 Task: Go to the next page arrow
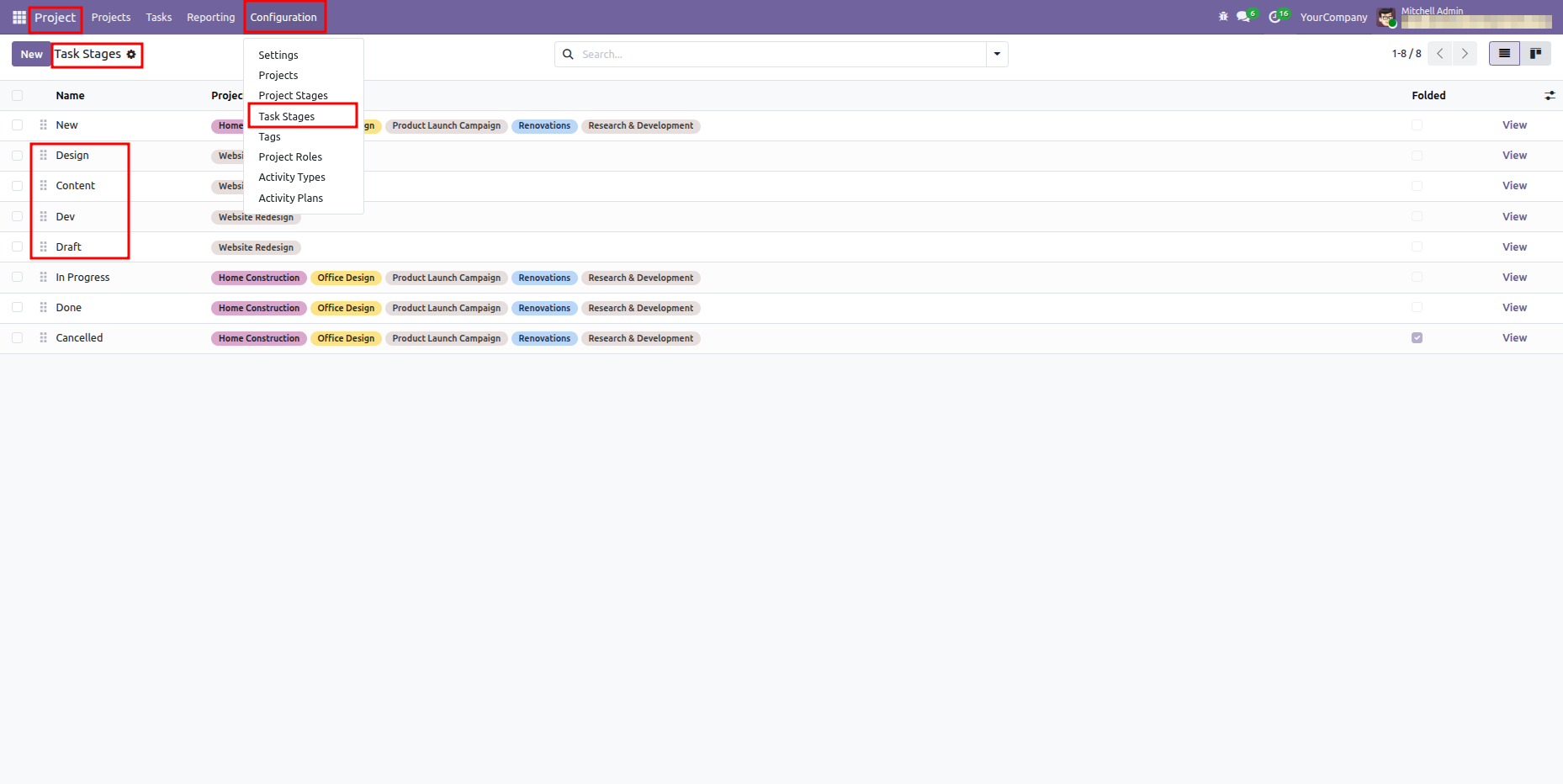(x=1465, y=54)
